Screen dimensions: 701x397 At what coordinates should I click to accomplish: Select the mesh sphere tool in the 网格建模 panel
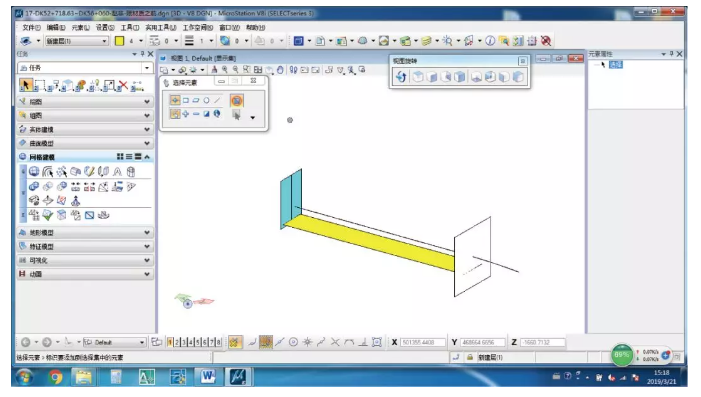[x=34, y=172]
